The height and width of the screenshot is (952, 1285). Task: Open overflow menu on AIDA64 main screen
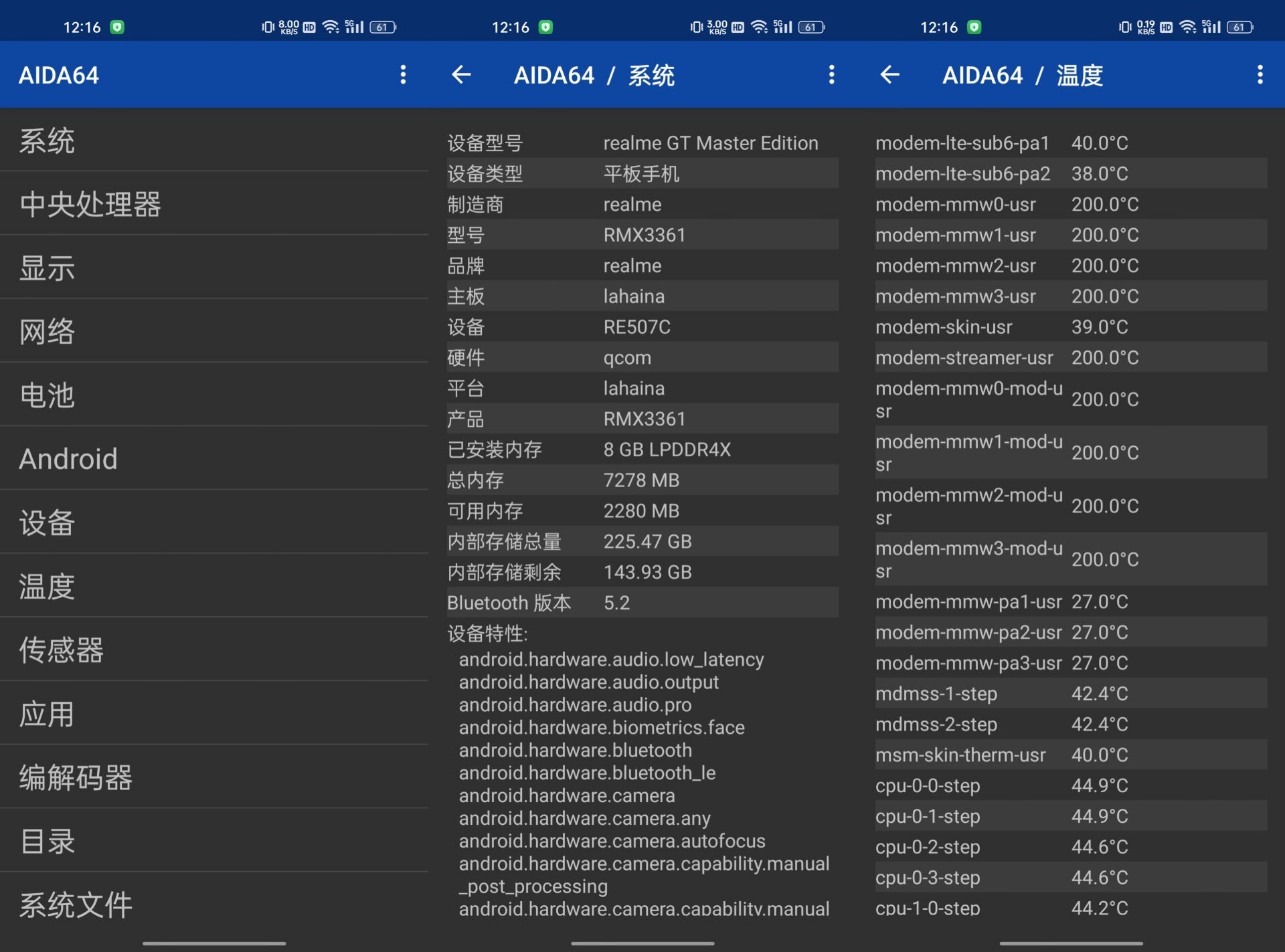tap(403, 74)
